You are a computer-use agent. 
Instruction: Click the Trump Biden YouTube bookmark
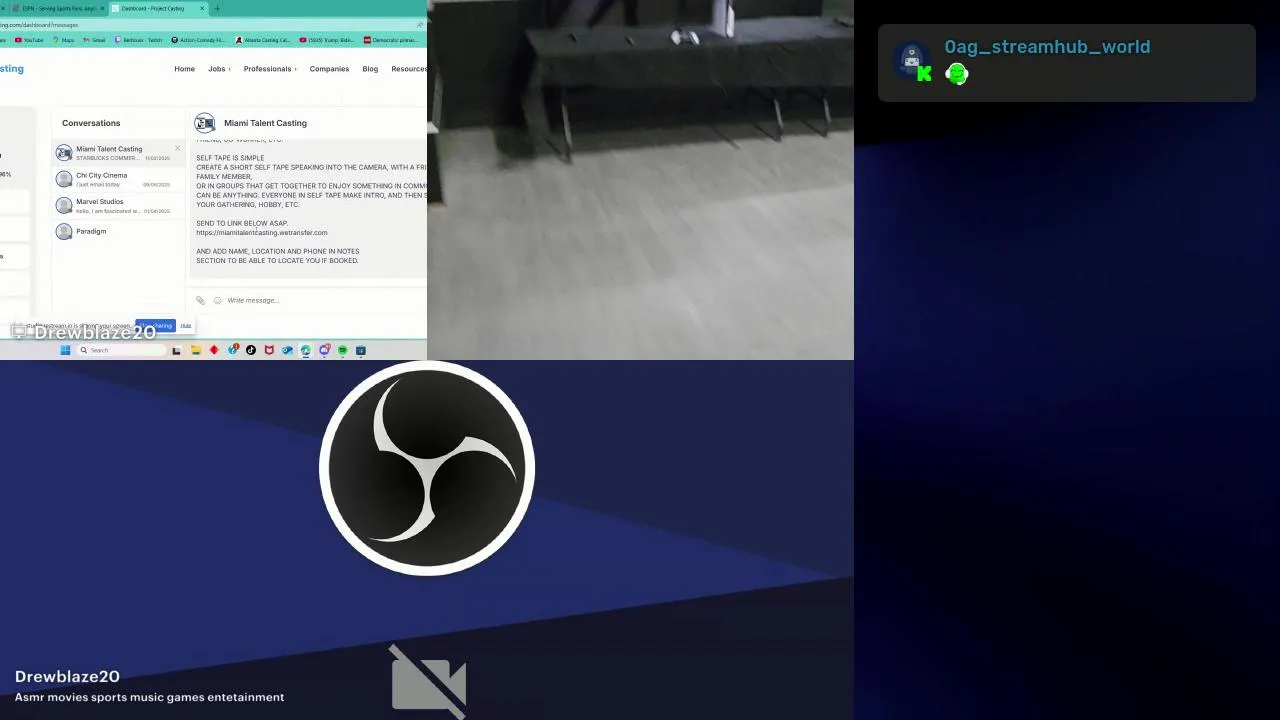click(x=326, y=40)
